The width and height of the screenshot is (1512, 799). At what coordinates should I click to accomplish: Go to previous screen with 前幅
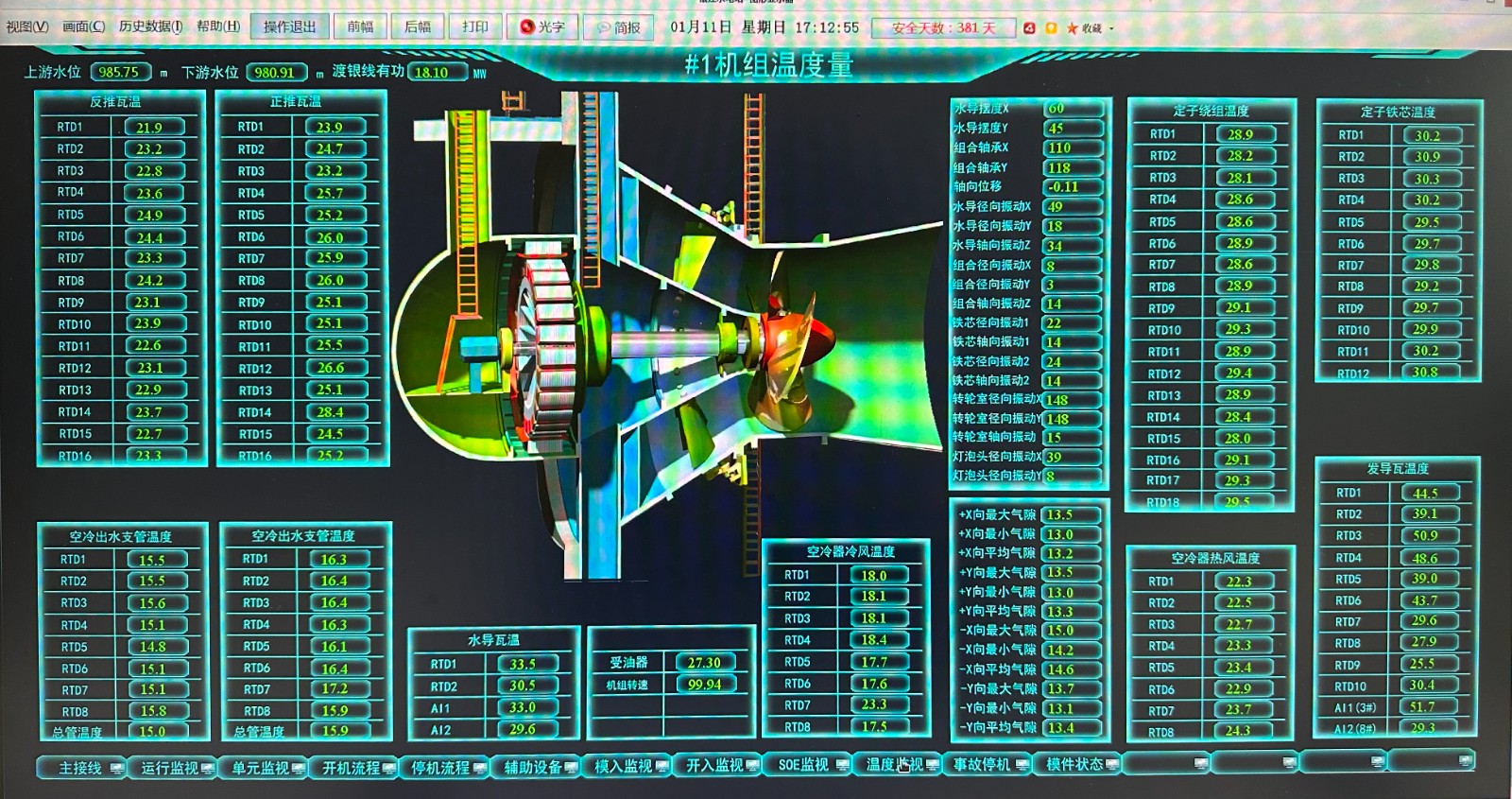[360, 27]
